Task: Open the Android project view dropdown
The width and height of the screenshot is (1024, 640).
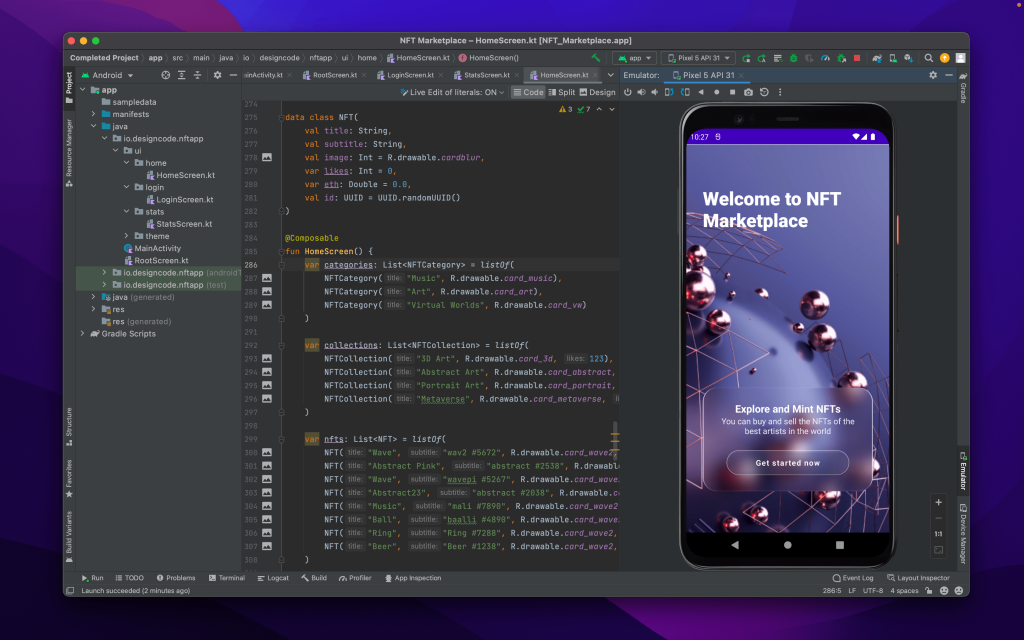Action: point(108,75)
